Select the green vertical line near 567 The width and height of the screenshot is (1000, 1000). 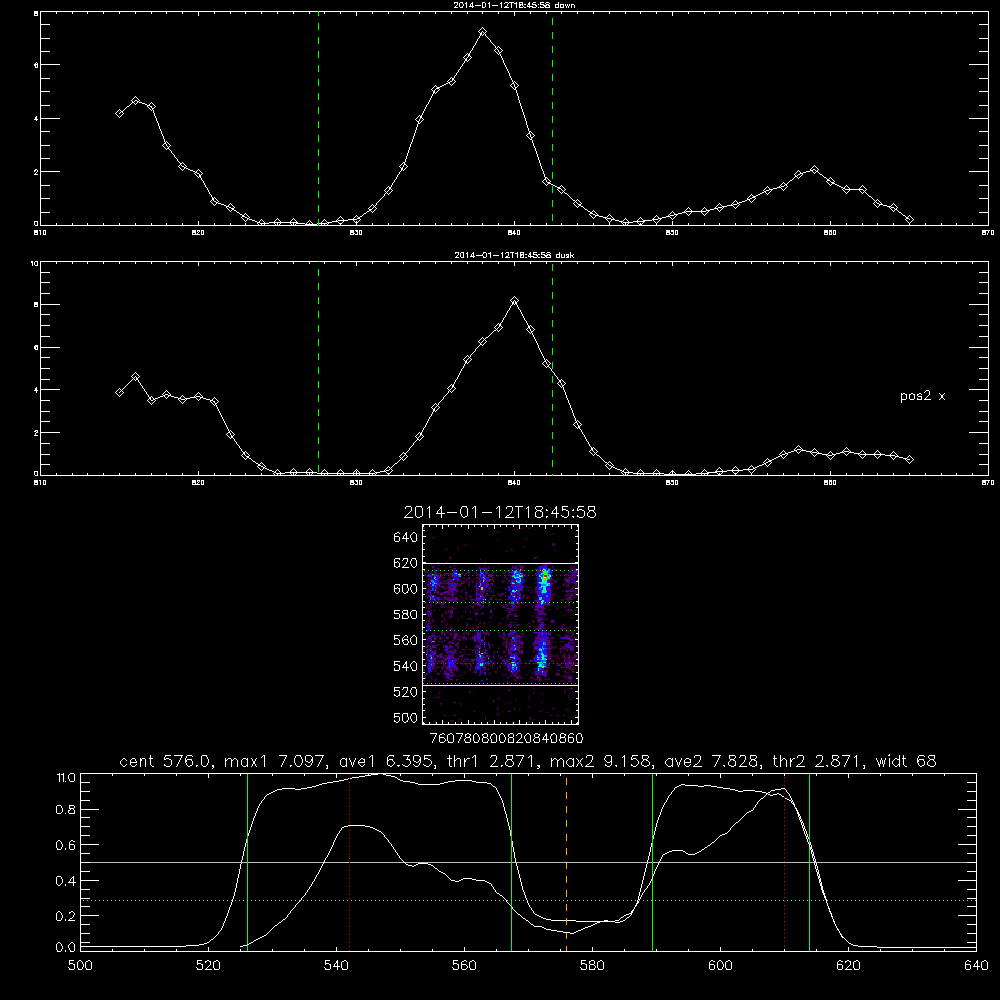tap(511, 862)
